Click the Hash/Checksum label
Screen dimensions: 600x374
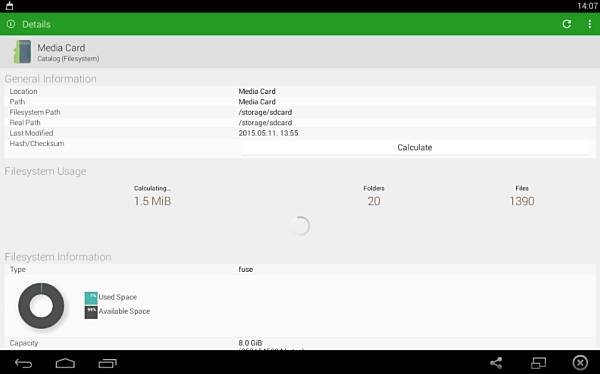37,144
